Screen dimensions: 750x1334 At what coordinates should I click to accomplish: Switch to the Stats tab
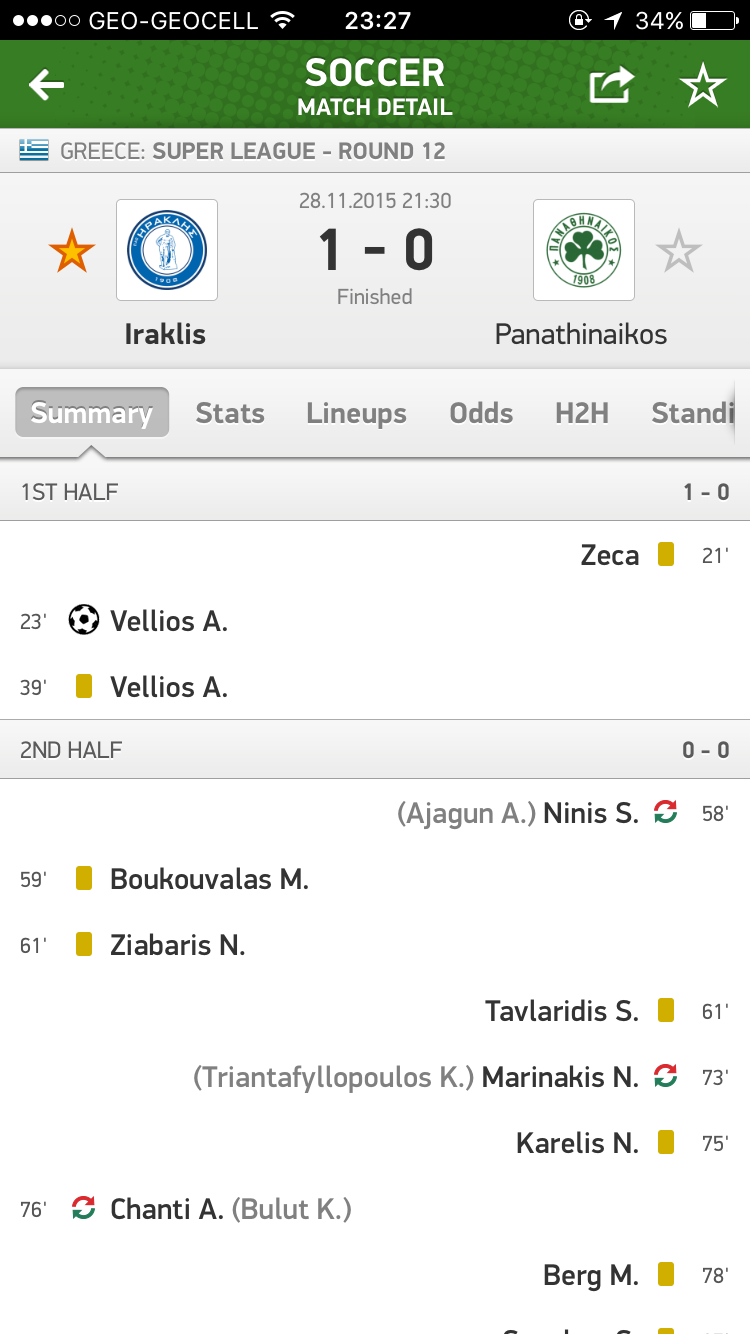pyautogui.click(x=230, y=413)
